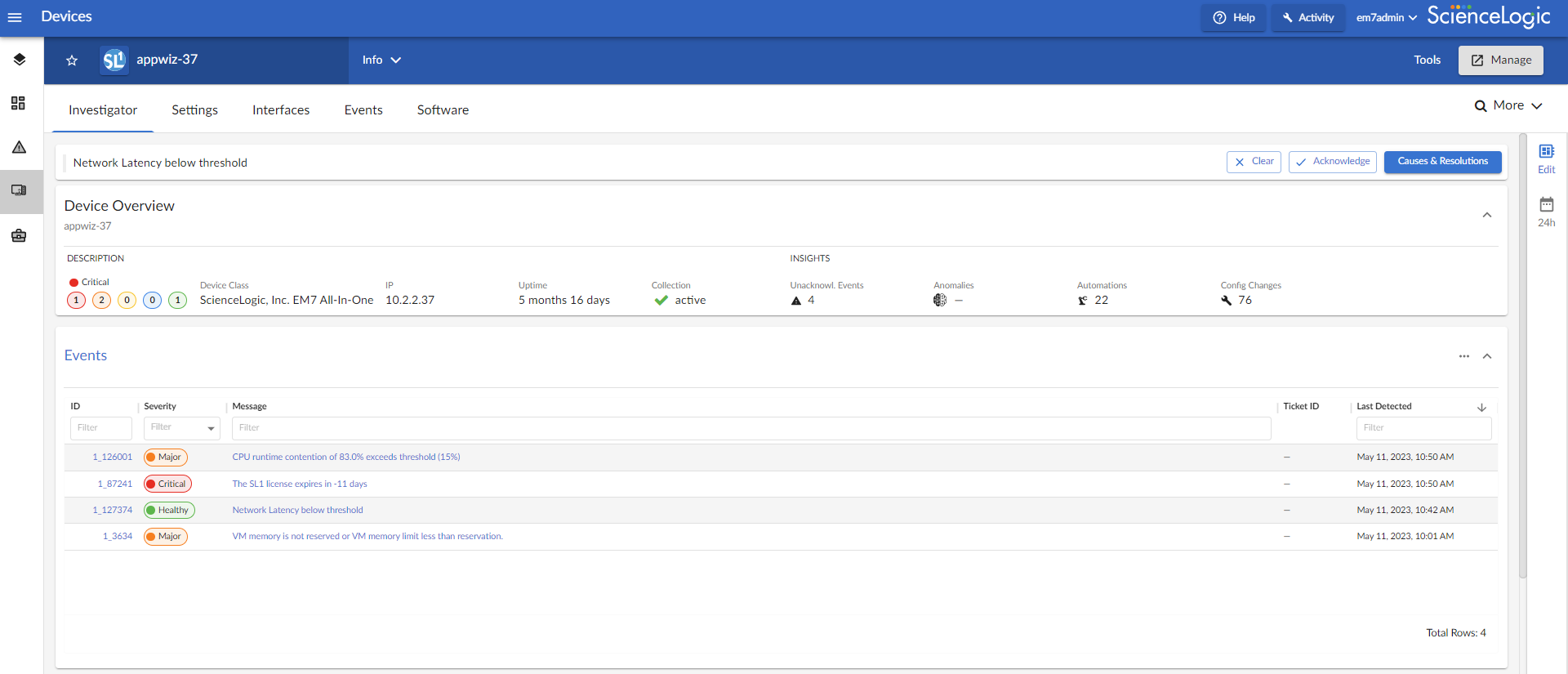Favorite appwiz-37 with the star icon

pos(72,60)
